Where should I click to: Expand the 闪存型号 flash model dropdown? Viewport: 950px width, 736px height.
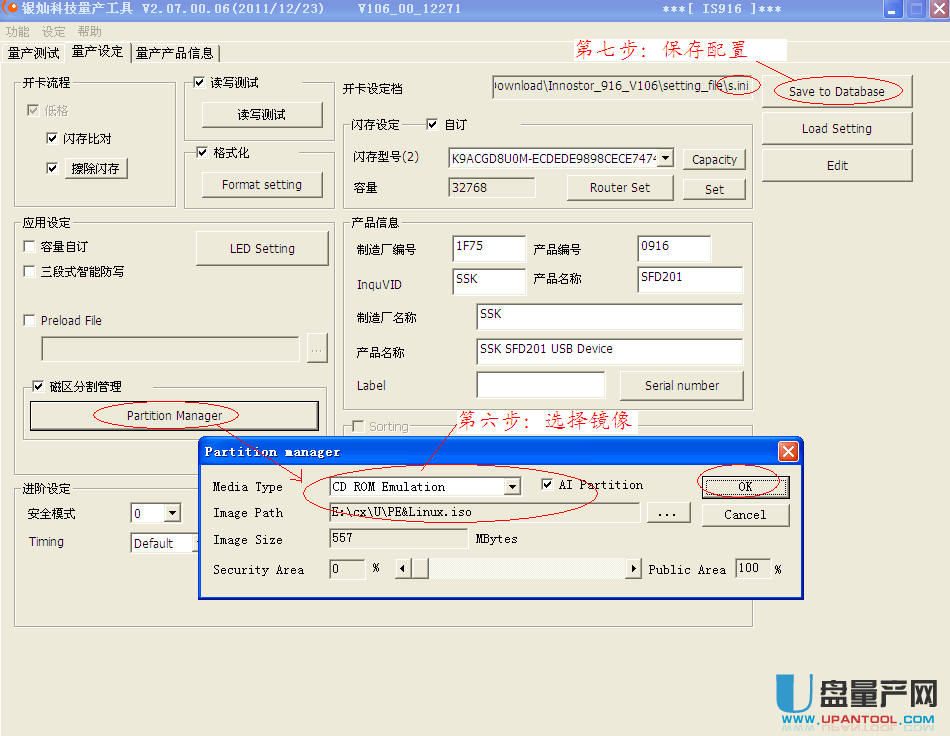665,158
